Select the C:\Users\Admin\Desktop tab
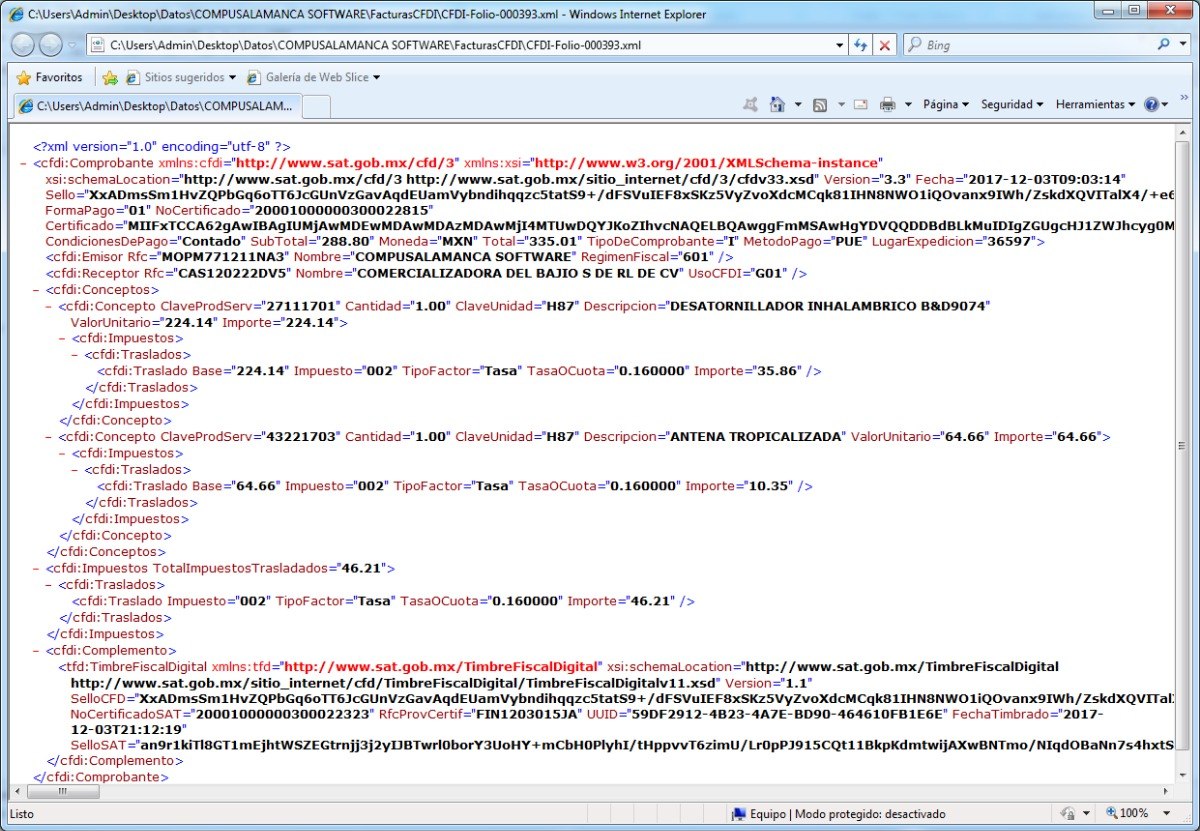This screenshot has width=1200, height=831. click(x=156, y=105)
